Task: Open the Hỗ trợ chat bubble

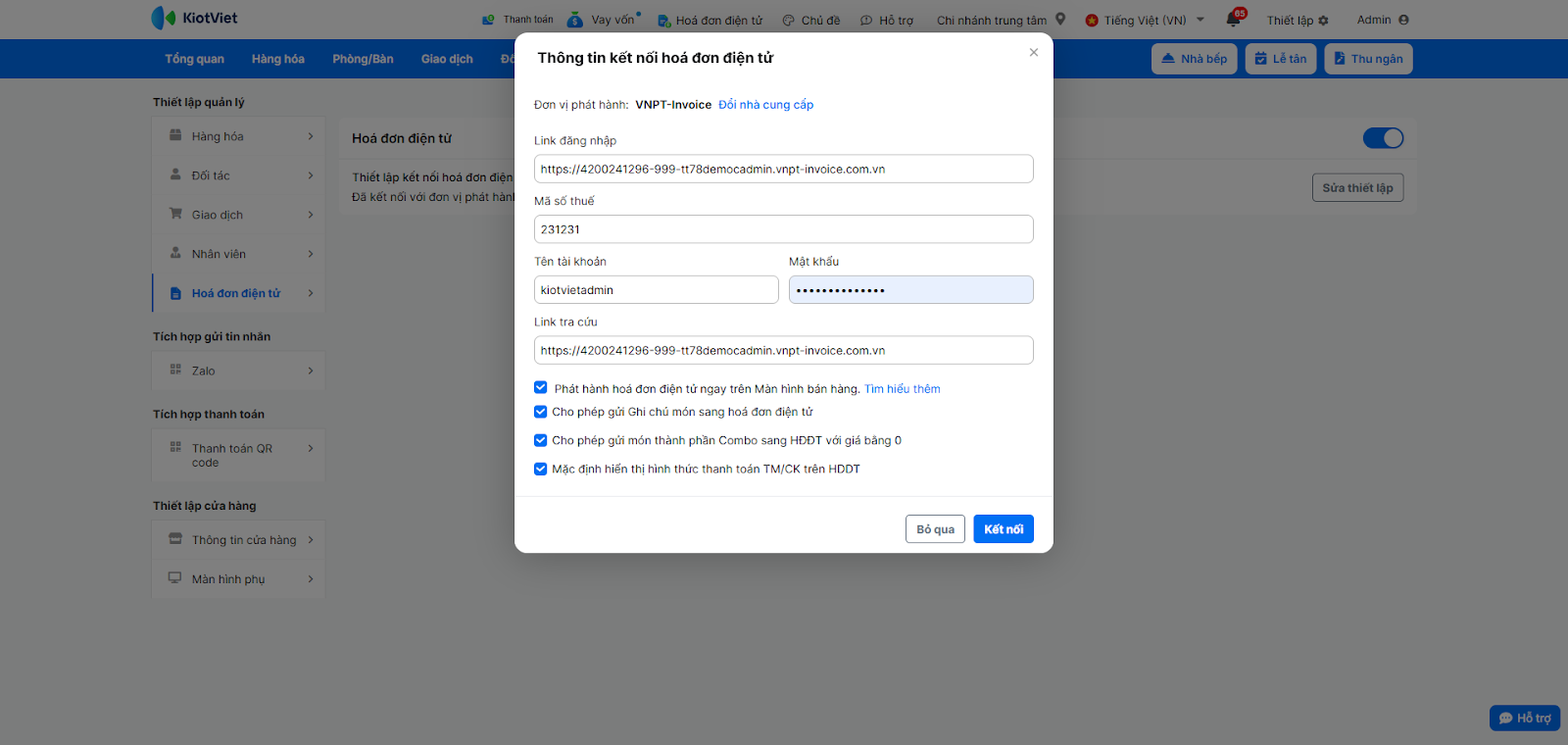Action: (1525, 719)
